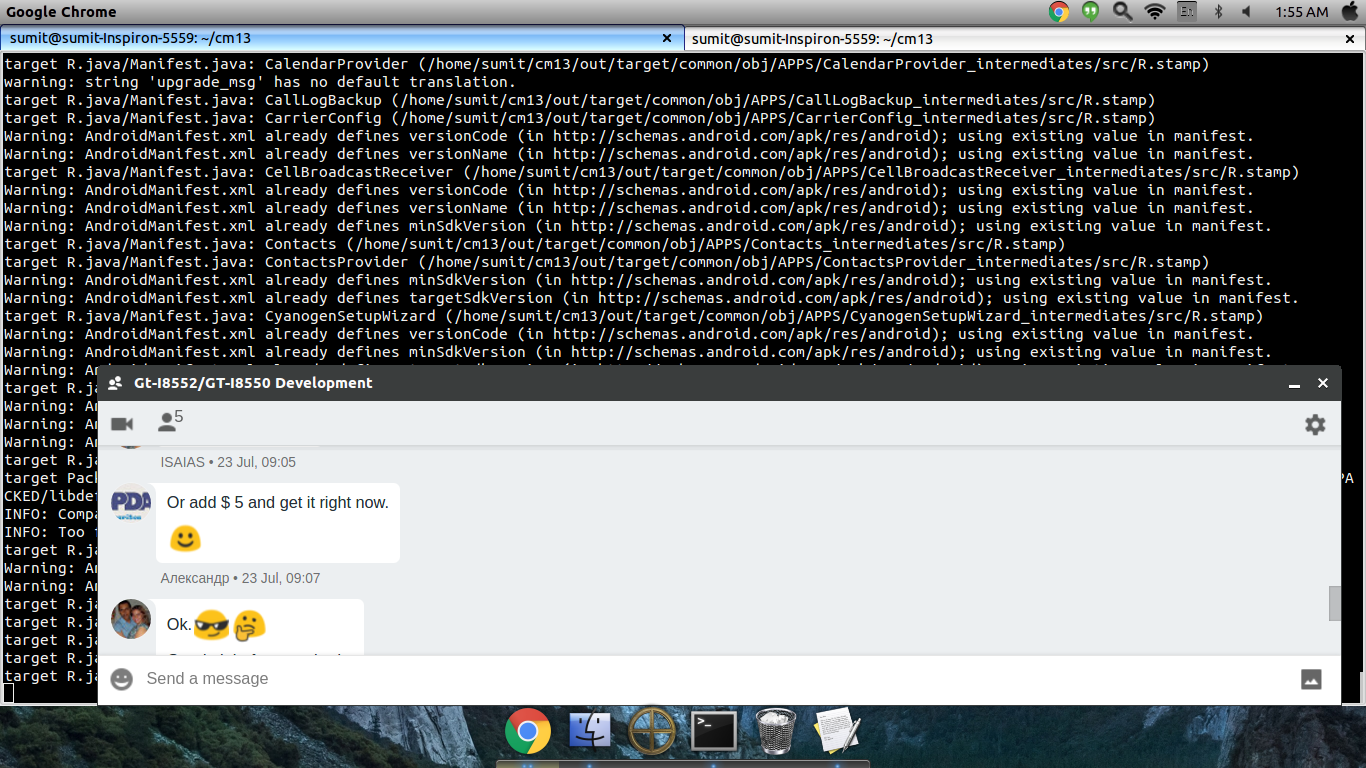Viewport: 1366px width, 768px height.
Task: Close the second terminal tab
Action: 1349,38
